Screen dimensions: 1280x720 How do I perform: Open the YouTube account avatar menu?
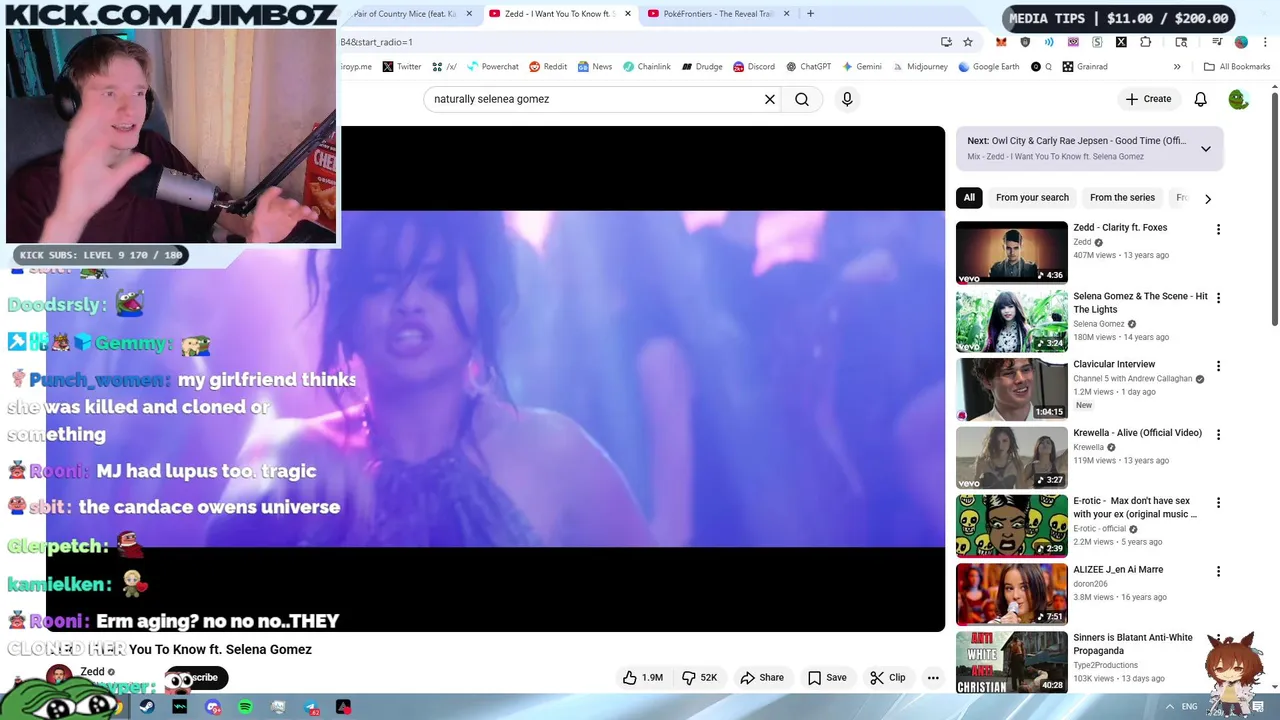coord(1238,99)
